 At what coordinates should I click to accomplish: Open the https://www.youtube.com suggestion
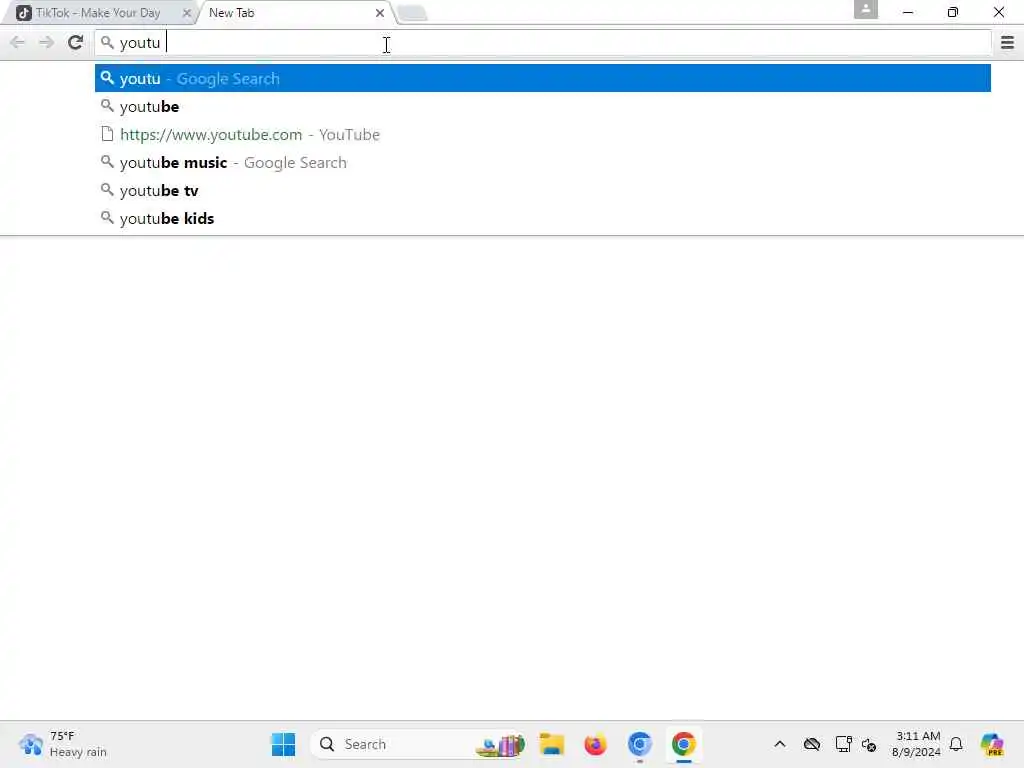pyautogui.click(x=543, y=135)
